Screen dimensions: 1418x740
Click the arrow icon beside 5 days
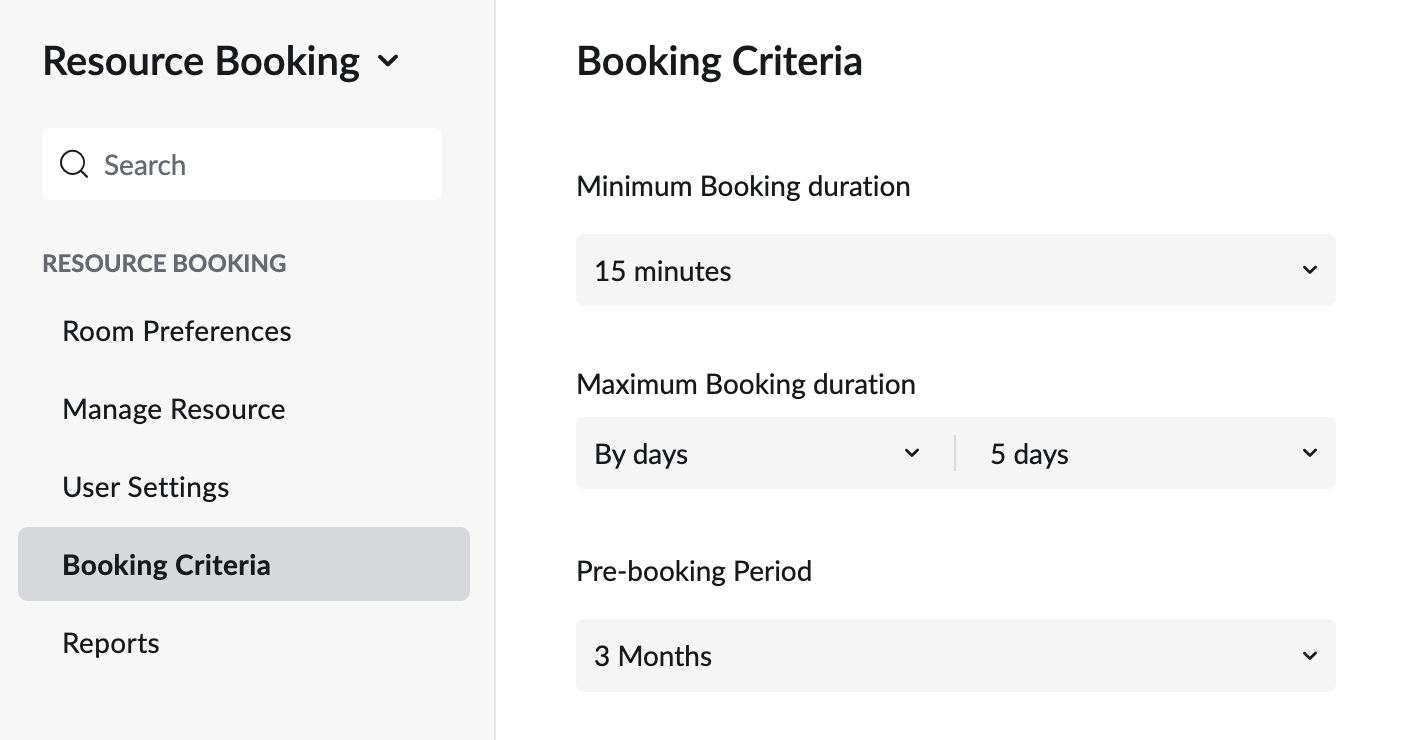pos(1309,453)
